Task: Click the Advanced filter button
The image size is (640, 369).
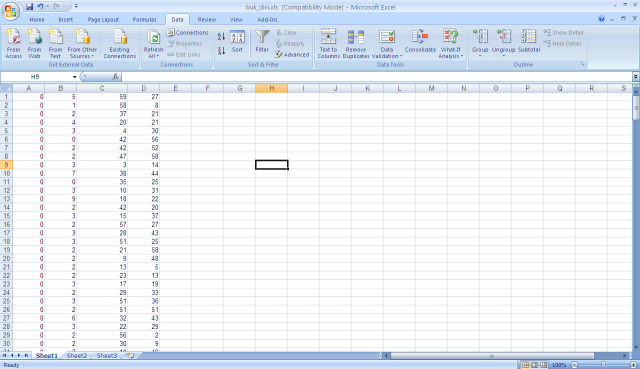Action: 292,54
